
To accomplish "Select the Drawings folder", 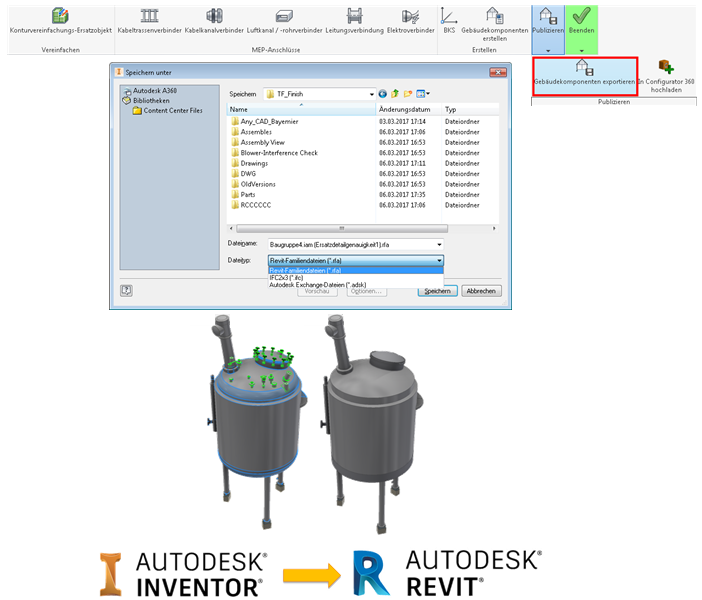I will tap(250, 163).
